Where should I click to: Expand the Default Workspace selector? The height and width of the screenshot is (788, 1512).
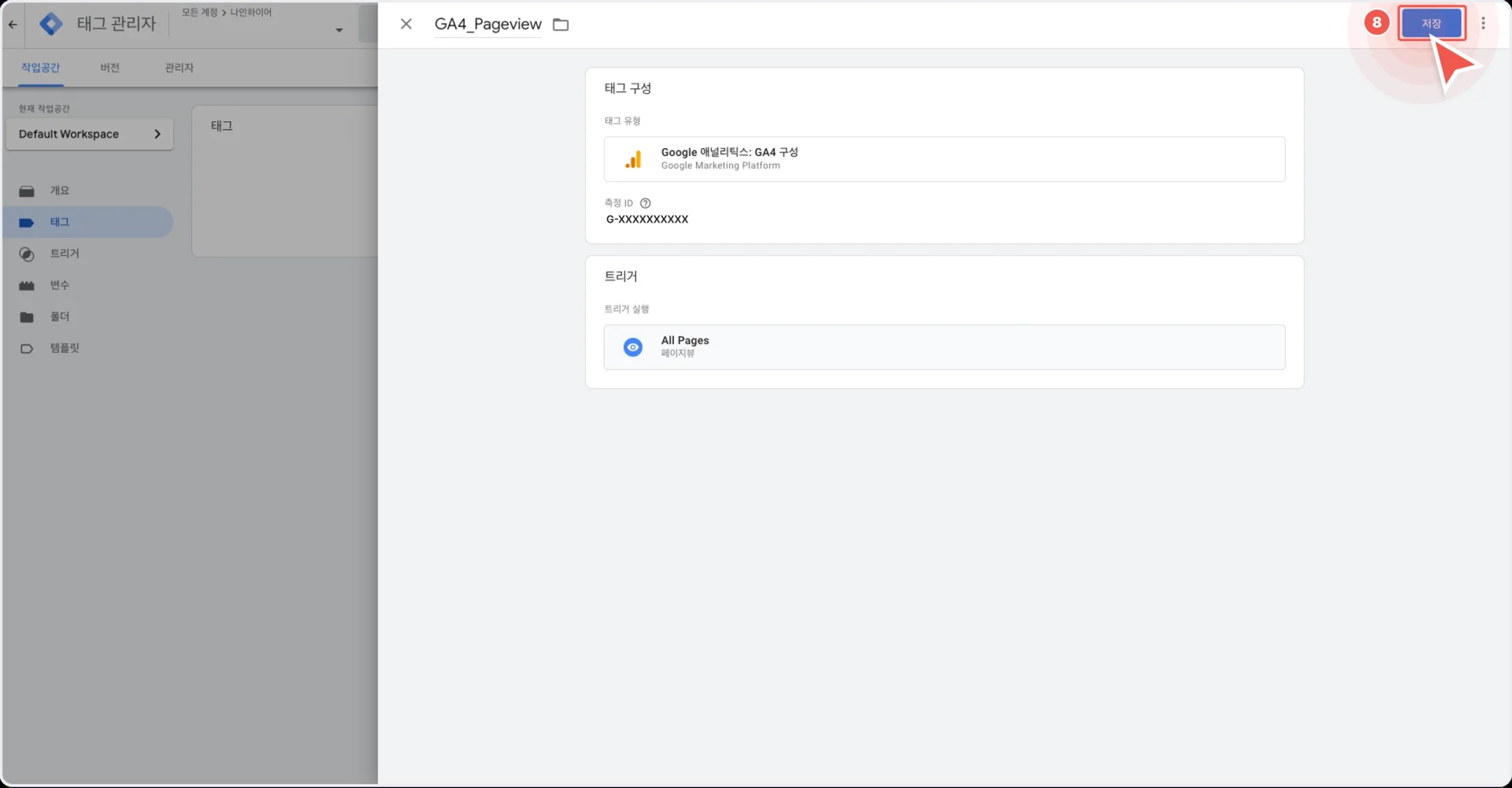89,134
